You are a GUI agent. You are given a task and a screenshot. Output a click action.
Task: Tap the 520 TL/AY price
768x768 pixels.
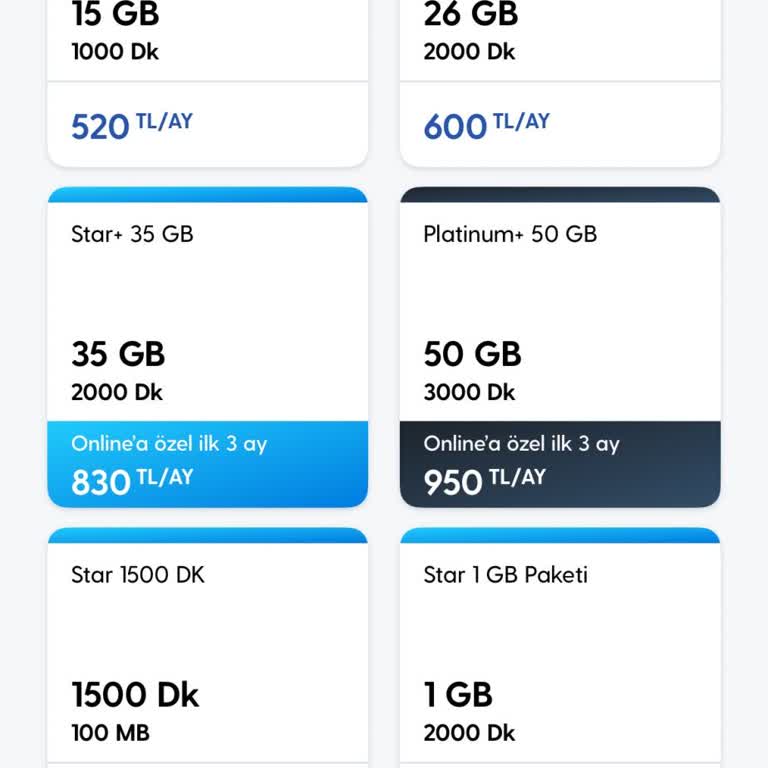[x=131, y=126]
